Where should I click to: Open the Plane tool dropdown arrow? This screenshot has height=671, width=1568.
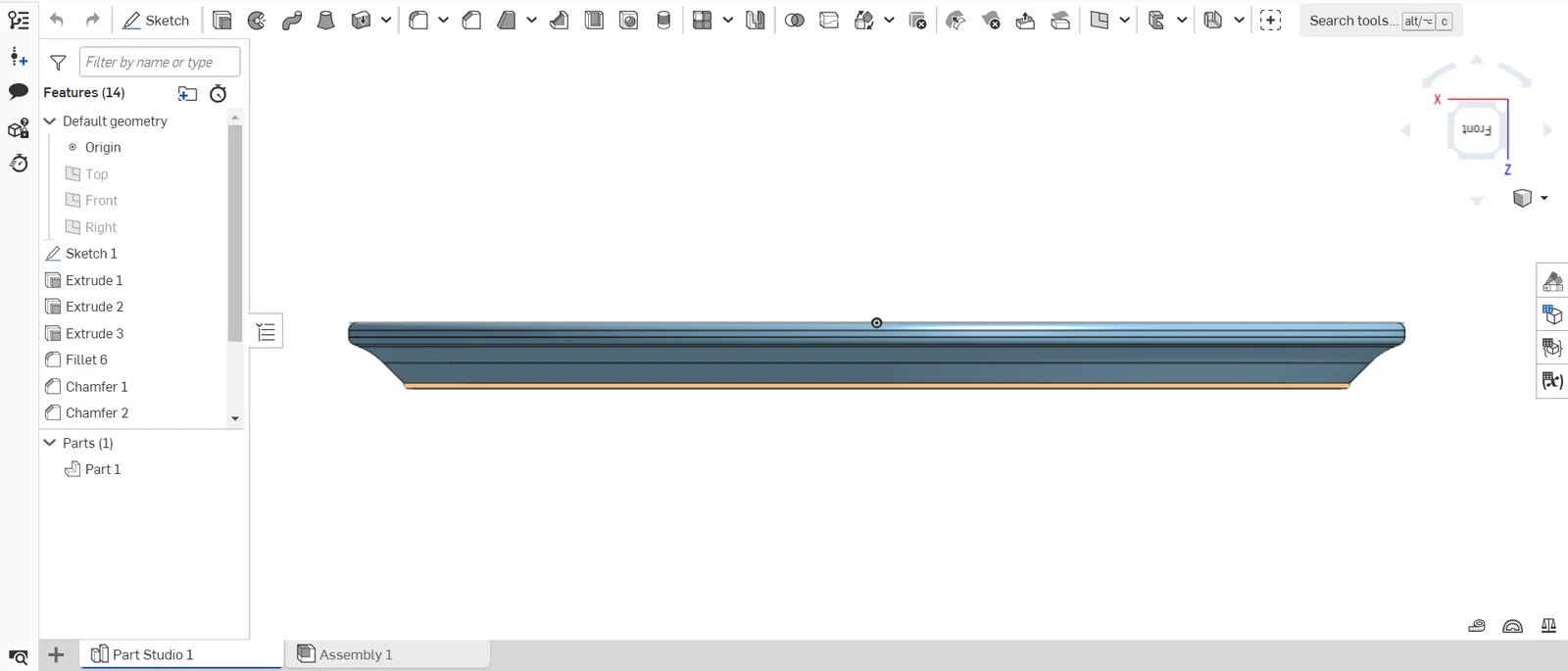1124,21
